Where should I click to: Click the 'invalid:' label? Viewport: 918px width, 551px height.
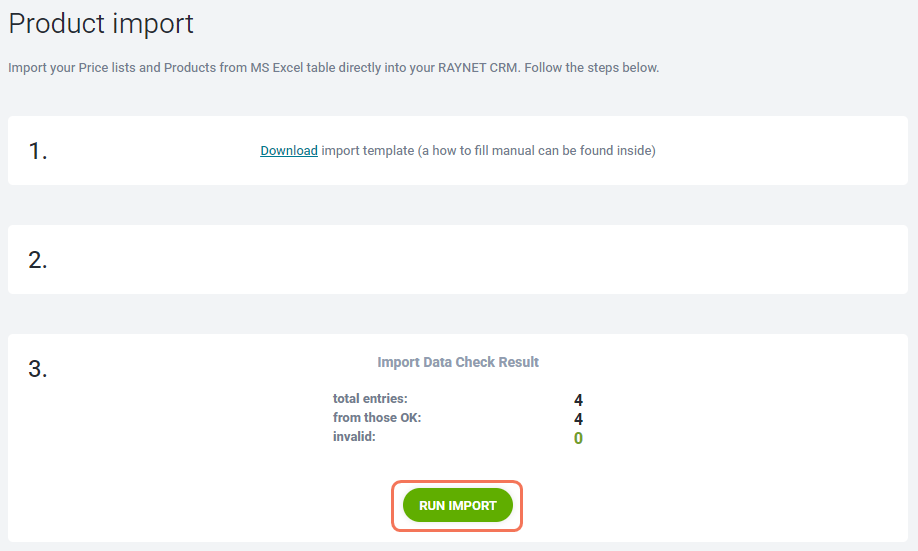point(354,437)
